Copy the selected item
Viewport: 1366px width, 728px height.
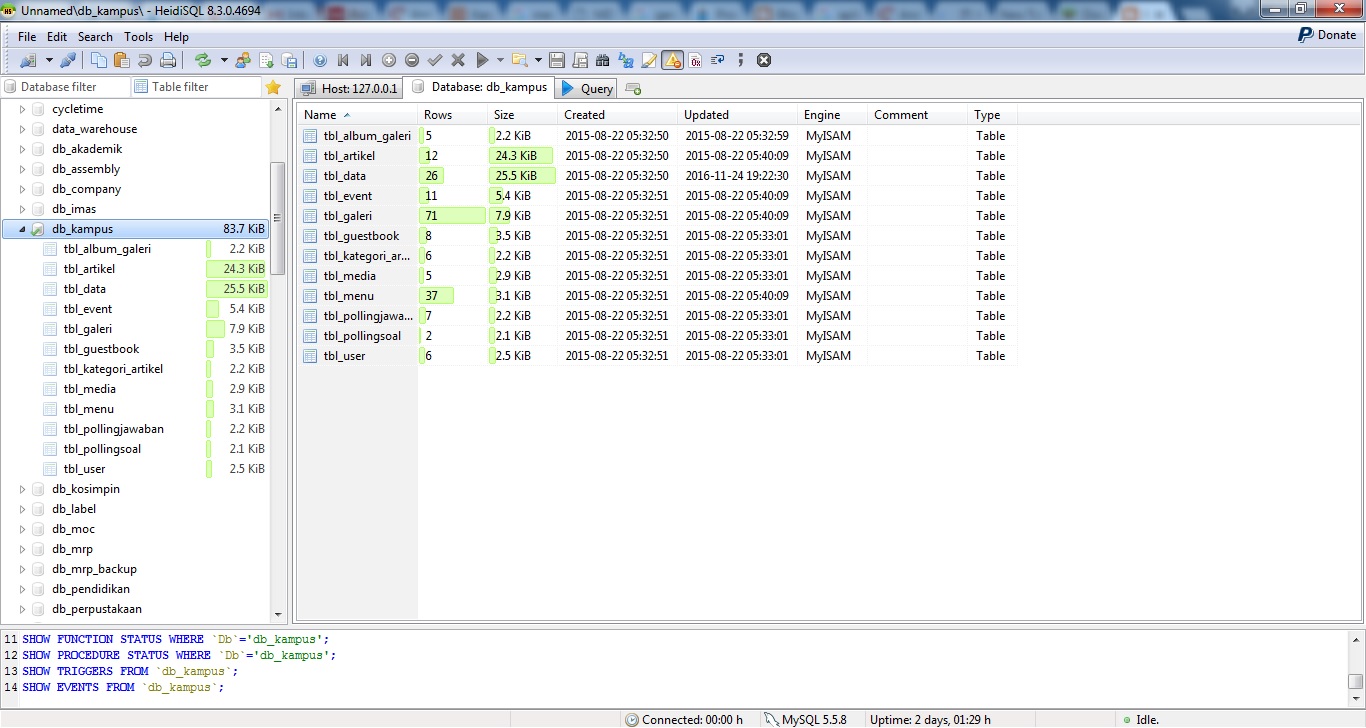pyautogui.click(x=98, y=60)
